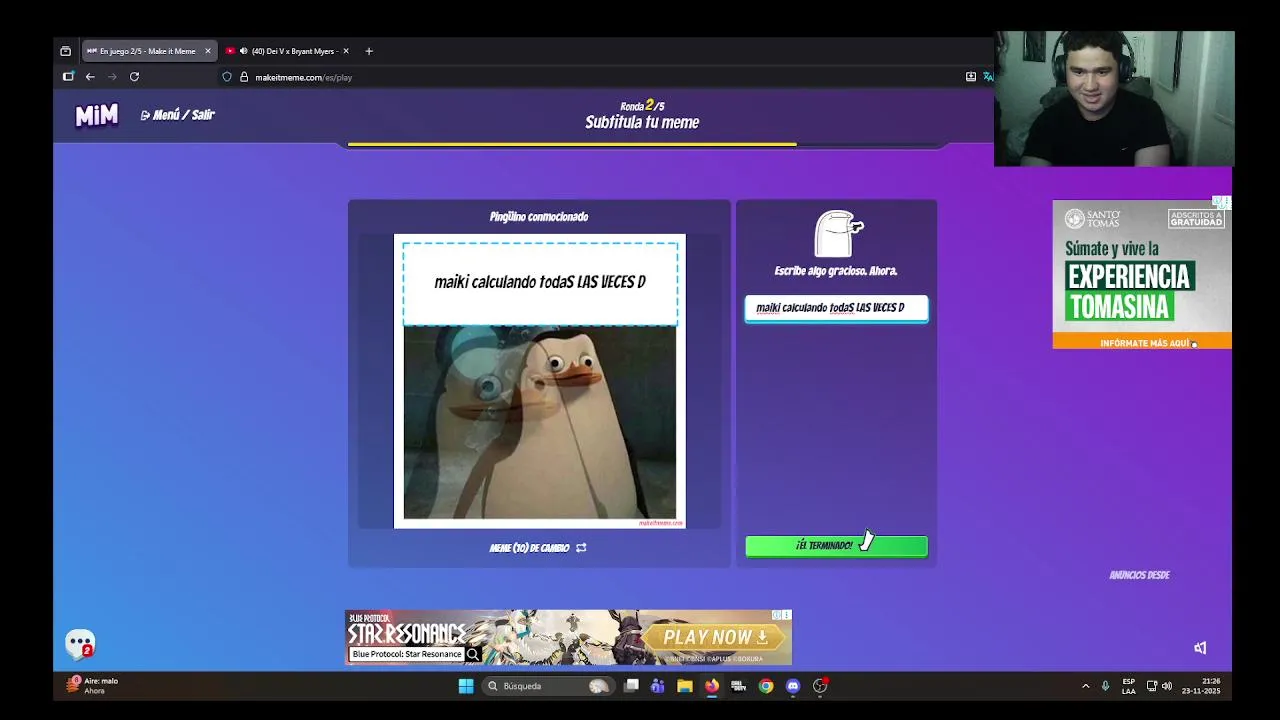1280x720 pixels.
Task: Toggle the browser sidebar icon
Action: (x=68, y=77)
